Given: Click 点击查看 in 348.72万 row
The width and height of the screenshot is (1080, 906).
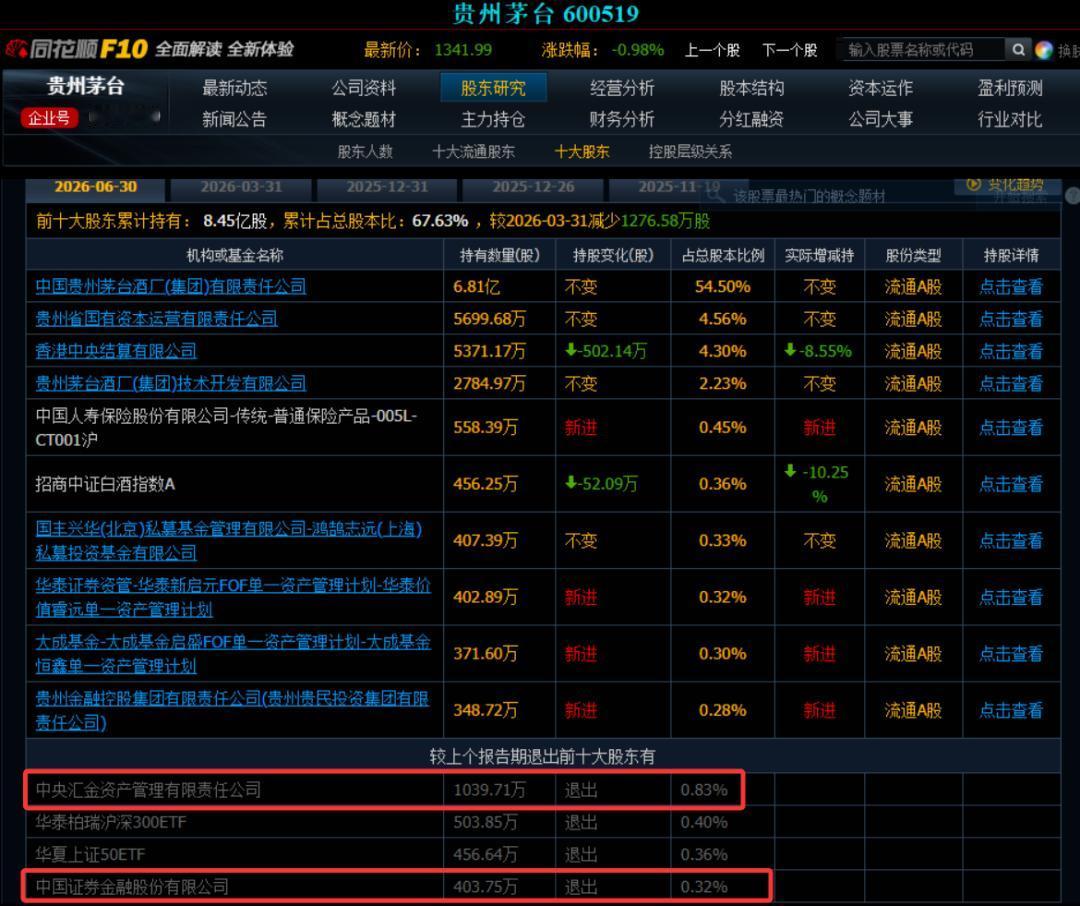Looking at the screenshot, I should [x=1010, y=710].
